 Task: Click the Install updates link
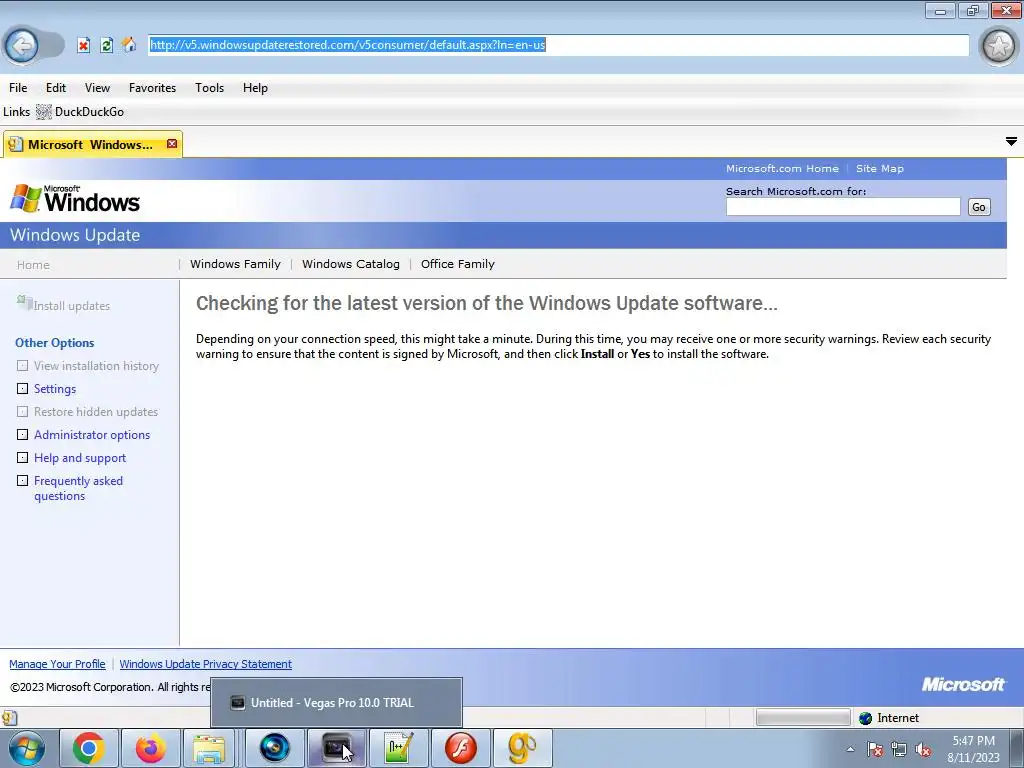(x=72, y=306)
